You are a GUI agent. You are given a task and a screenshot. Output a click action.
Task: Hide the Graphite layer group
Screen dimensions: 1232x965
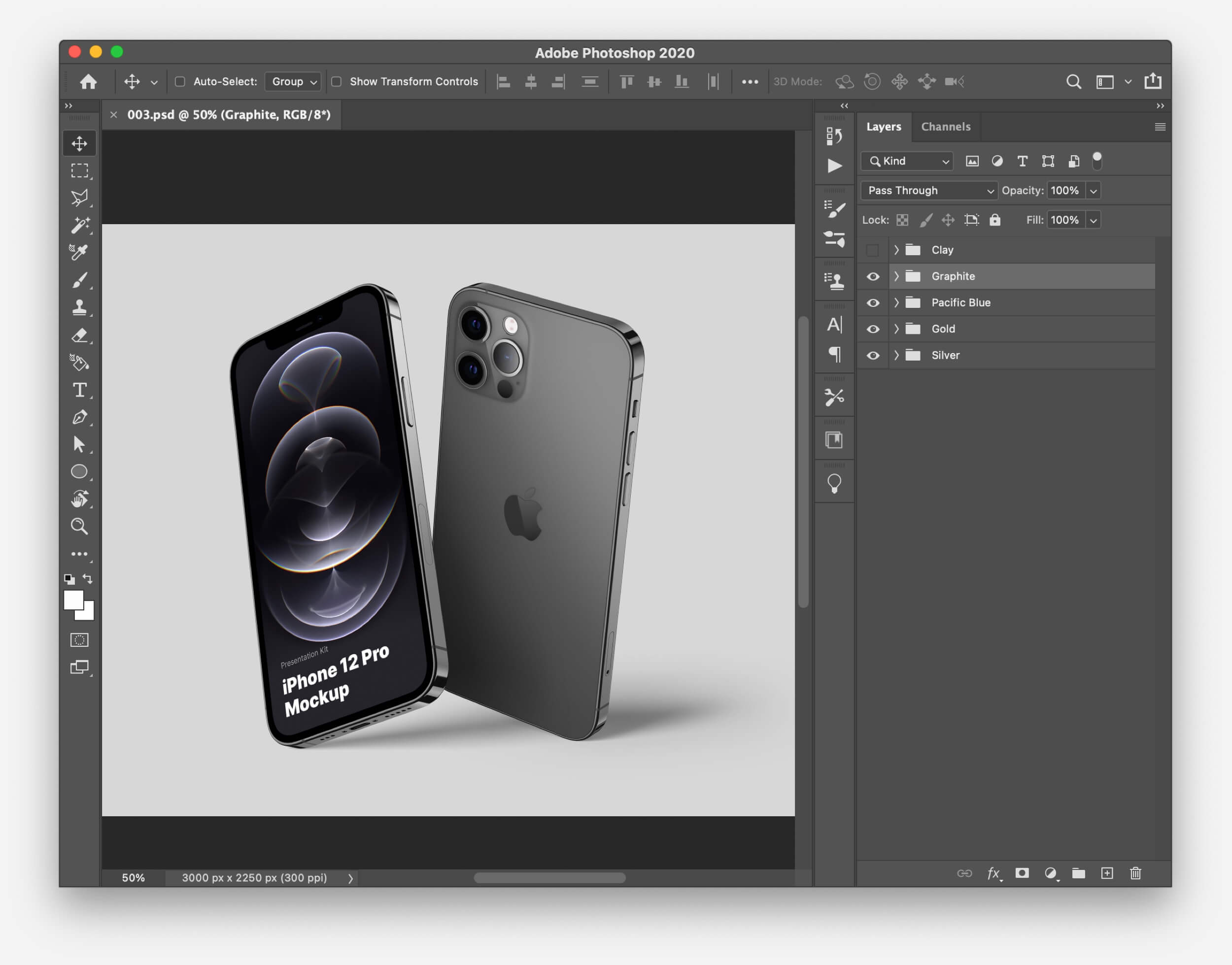click(873, 276)
